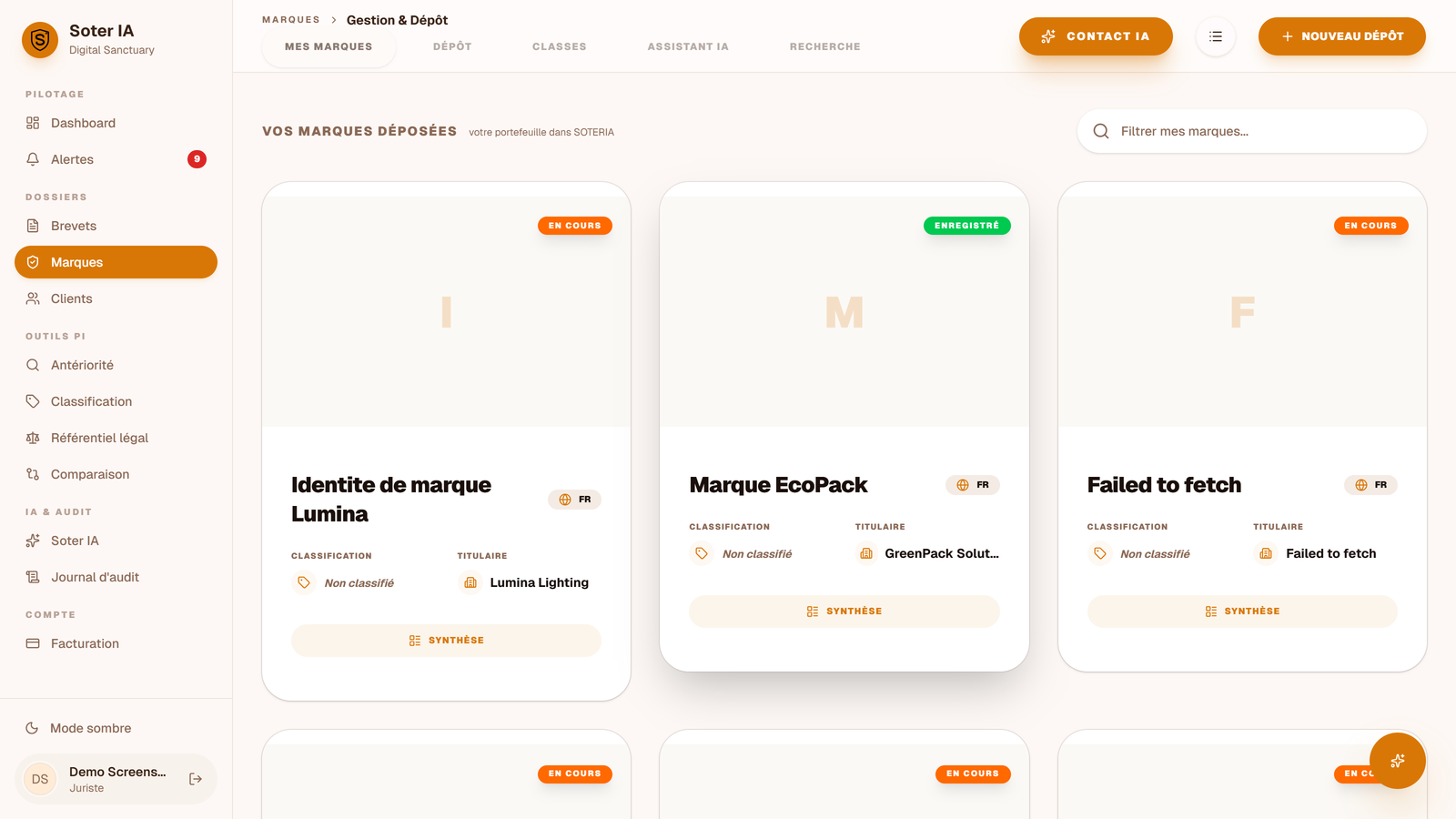
Task: Click the Identite de marque Lumina title
Action: click(x=391, y=500)
